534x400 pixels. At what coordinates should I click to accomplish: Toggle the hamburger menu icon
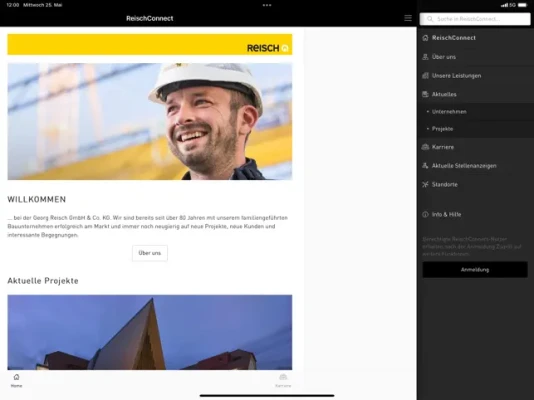point(408,18)
